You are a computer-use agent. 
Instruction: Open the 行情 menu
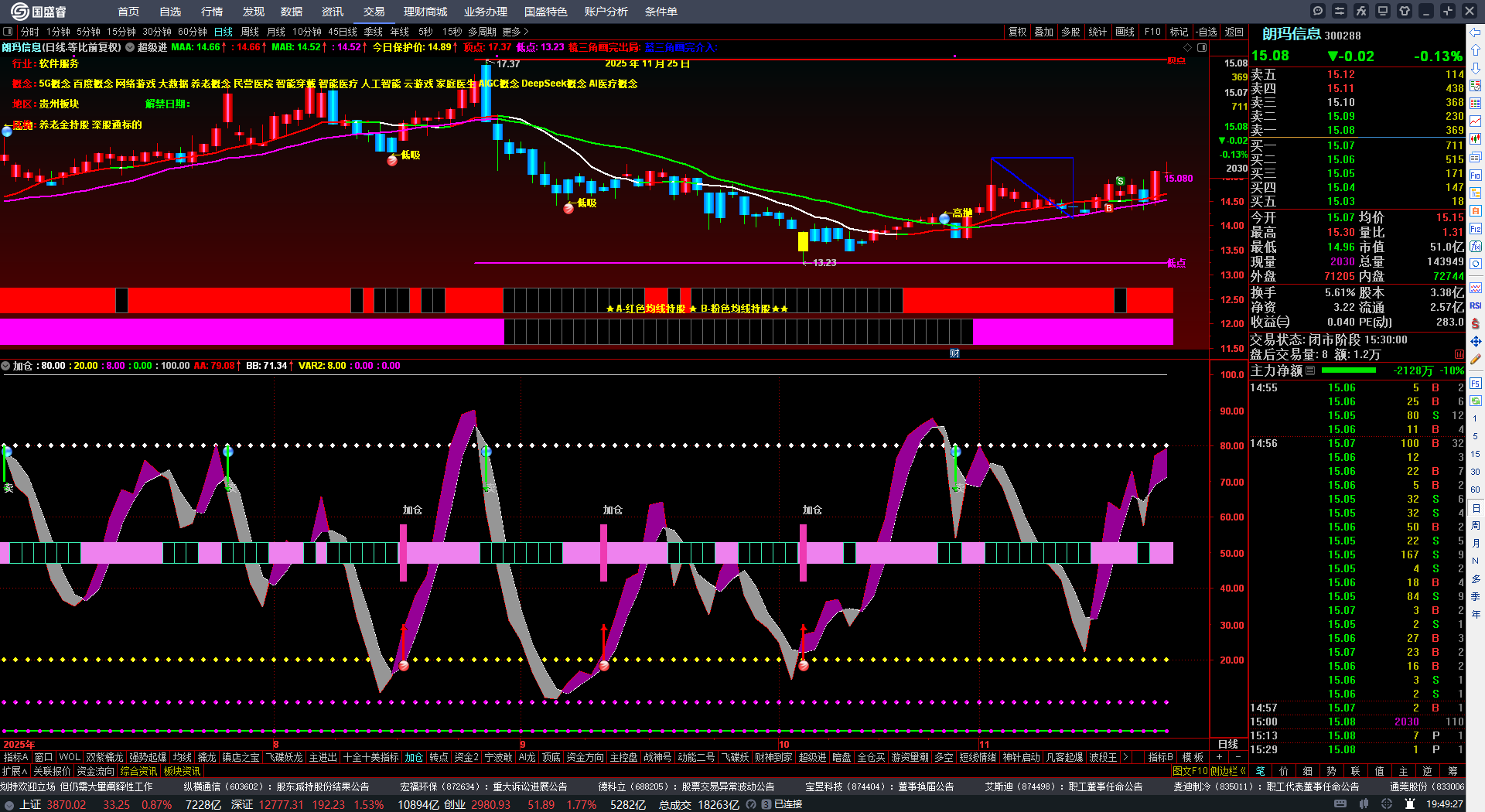212,12
